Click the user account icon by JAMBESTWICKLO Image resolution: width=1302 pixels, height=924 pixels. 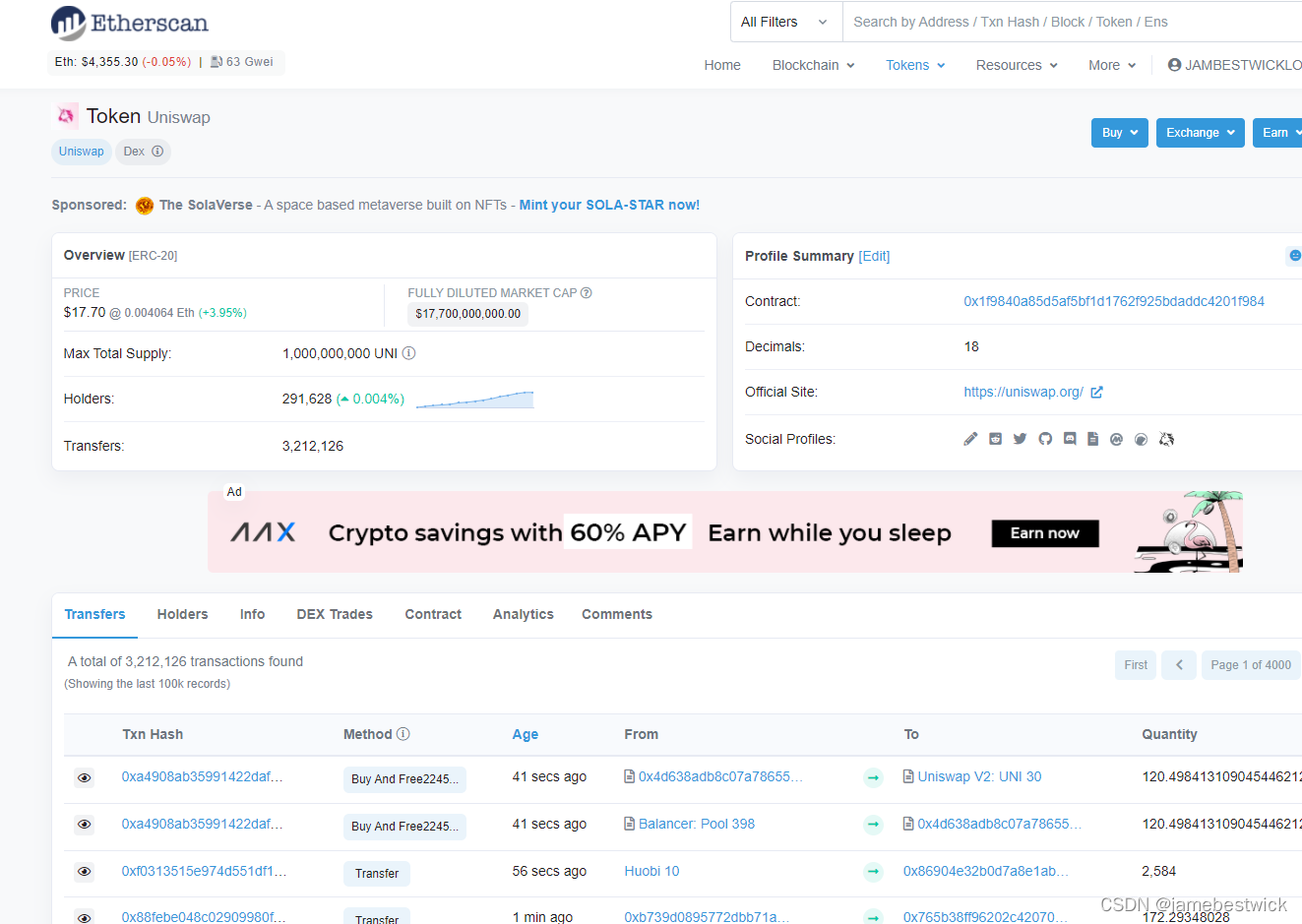pyautogui.click(x=1174, y=65)
